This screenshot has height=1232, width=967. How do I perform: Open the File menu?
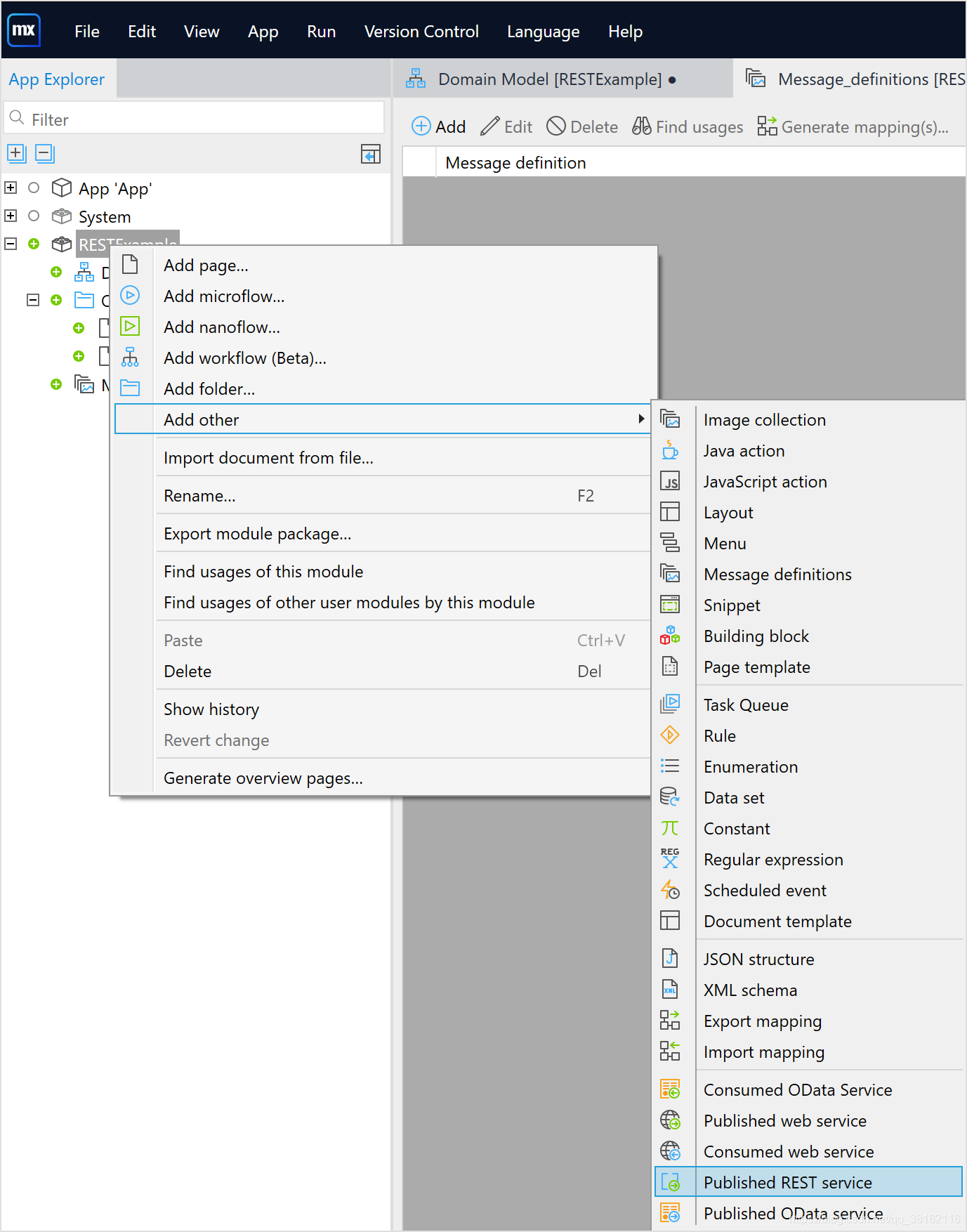tap(87, 32)
